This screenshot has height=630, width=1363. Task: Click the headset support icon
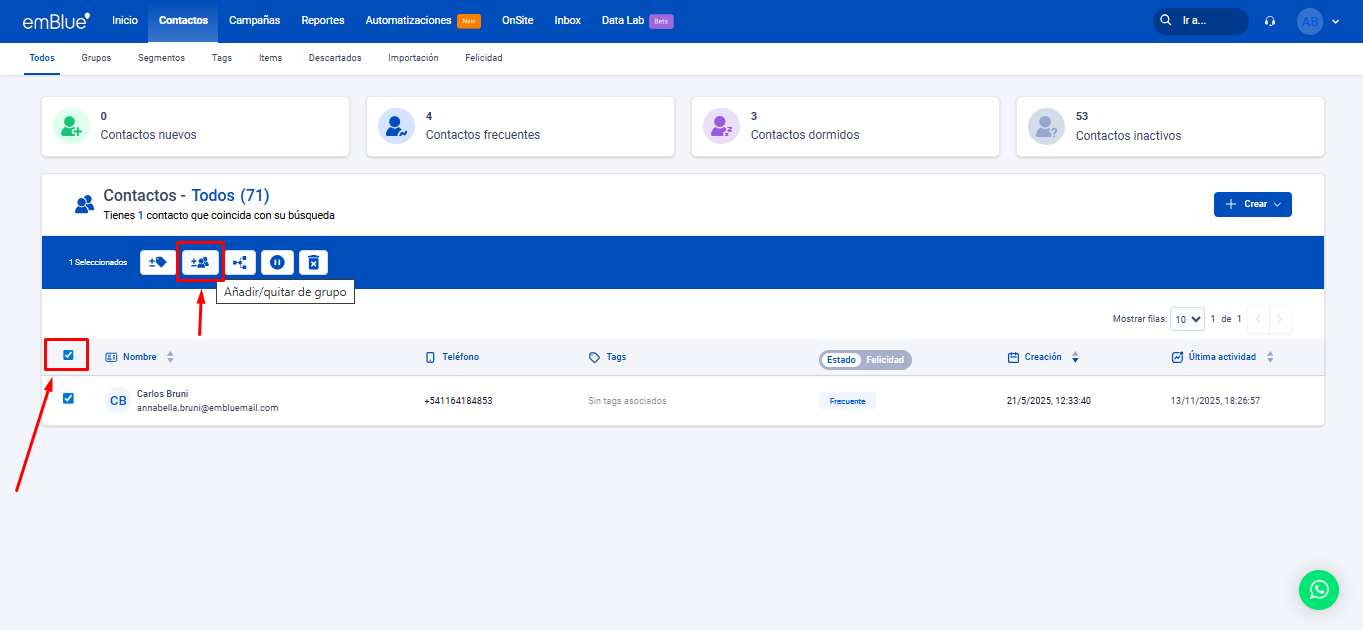pyautogui.click(x=1270, y=21)
